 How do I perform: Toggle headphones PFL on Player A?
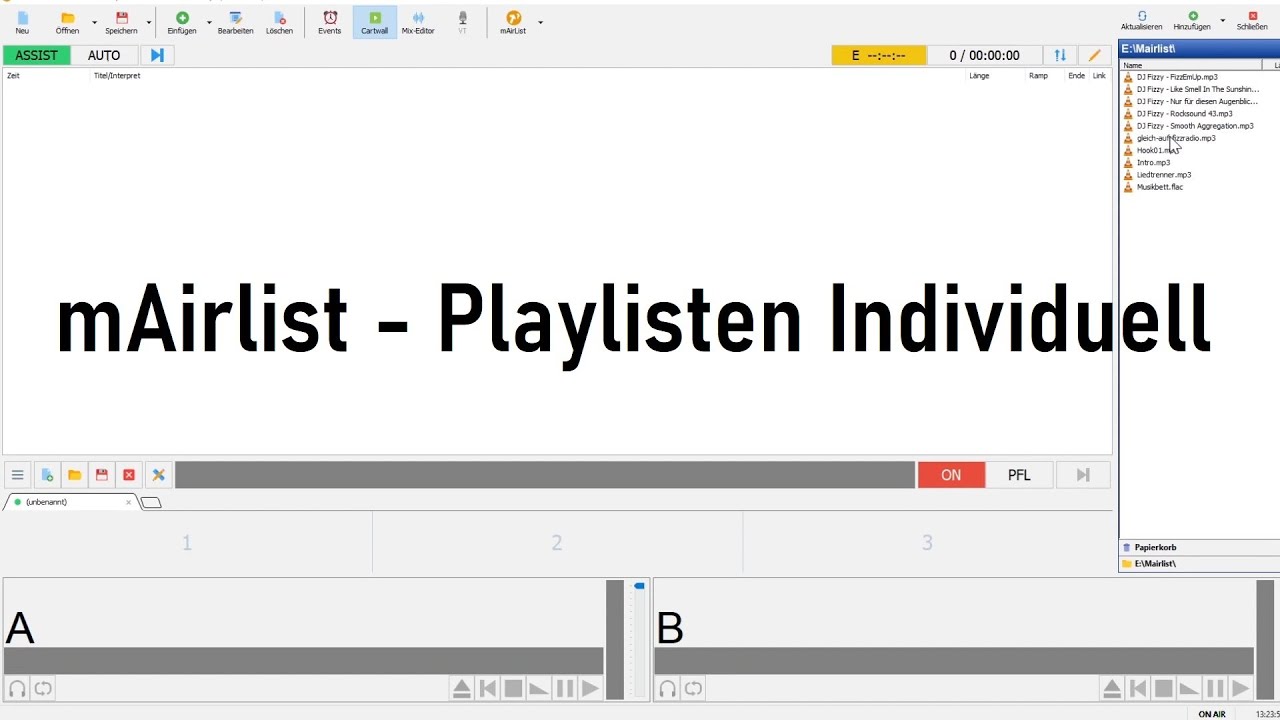click(17, 688)
